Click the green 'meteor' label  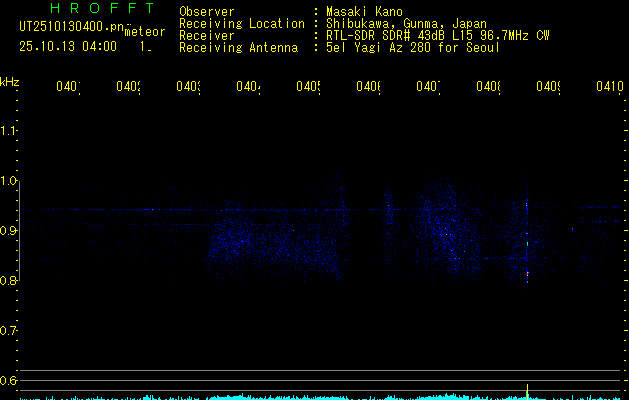click(145, 32)
